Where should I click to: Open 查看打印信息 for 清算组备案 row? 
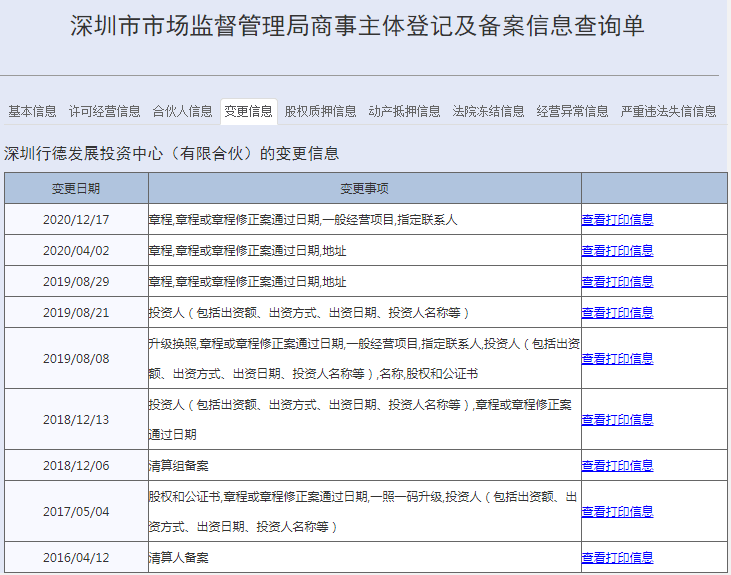(617, 465)
